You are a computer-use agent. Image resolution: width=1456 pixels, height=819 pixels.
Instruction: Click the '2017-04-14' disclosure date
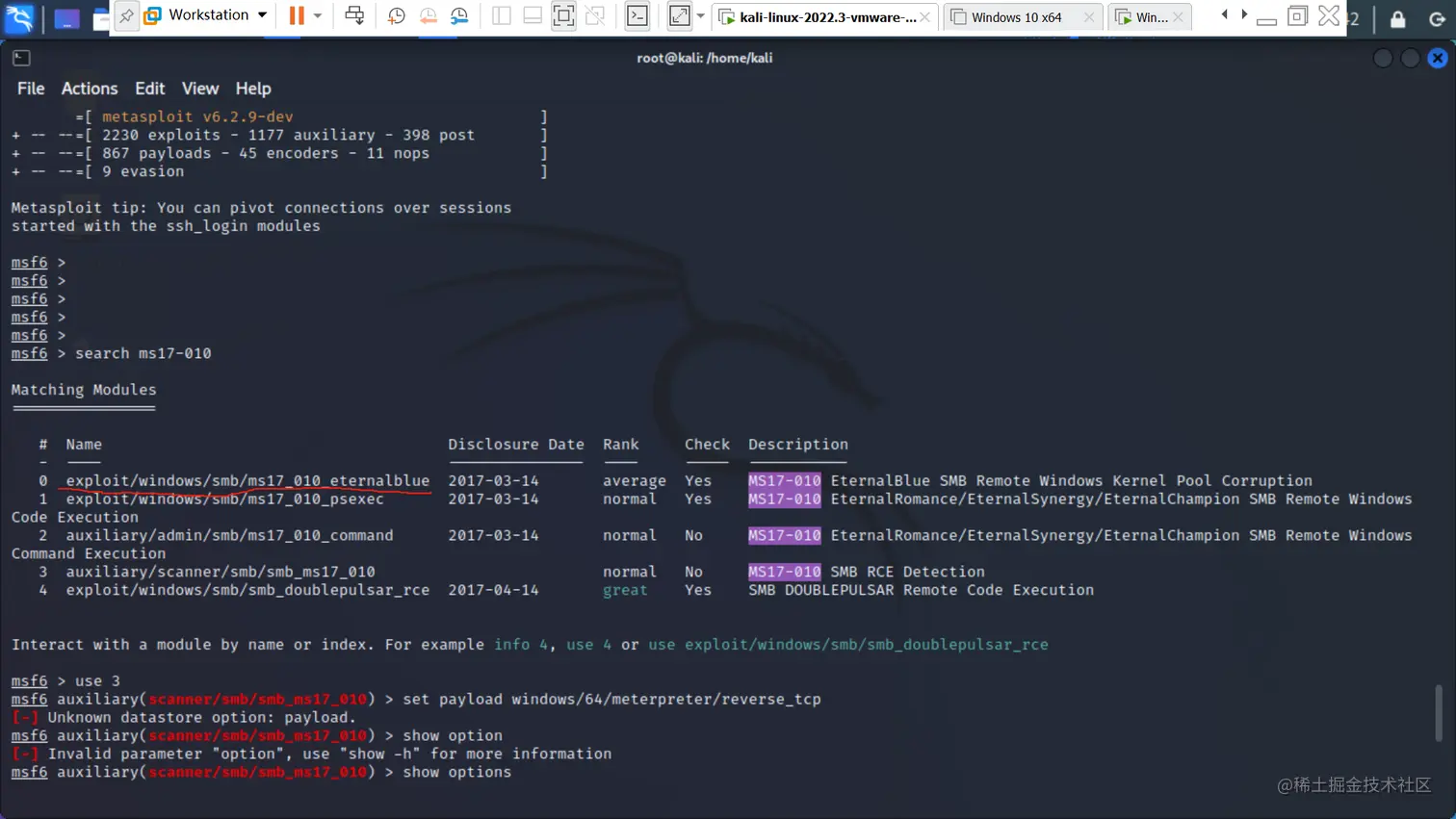(493, 591)
